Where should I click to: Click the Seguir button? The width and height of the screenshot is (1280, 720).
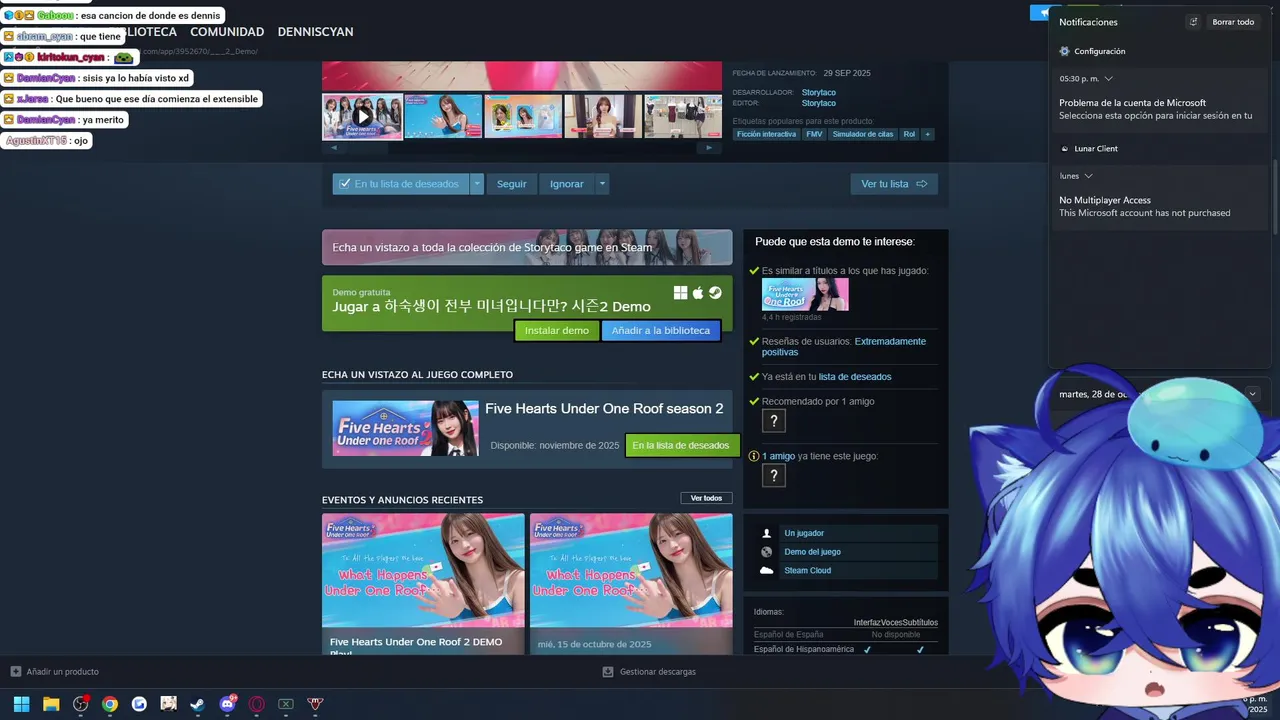point(511,184)
